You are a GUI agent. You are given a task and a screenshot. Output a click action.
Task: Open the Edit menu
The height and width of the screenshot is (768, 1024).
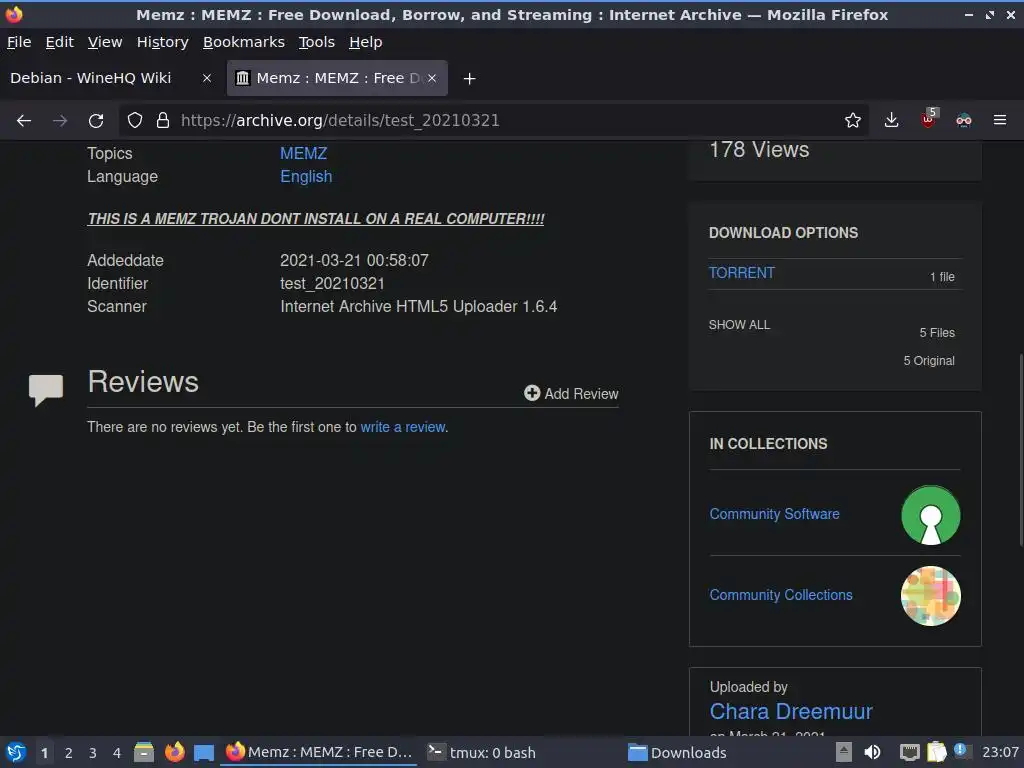(x=59, y=42)
